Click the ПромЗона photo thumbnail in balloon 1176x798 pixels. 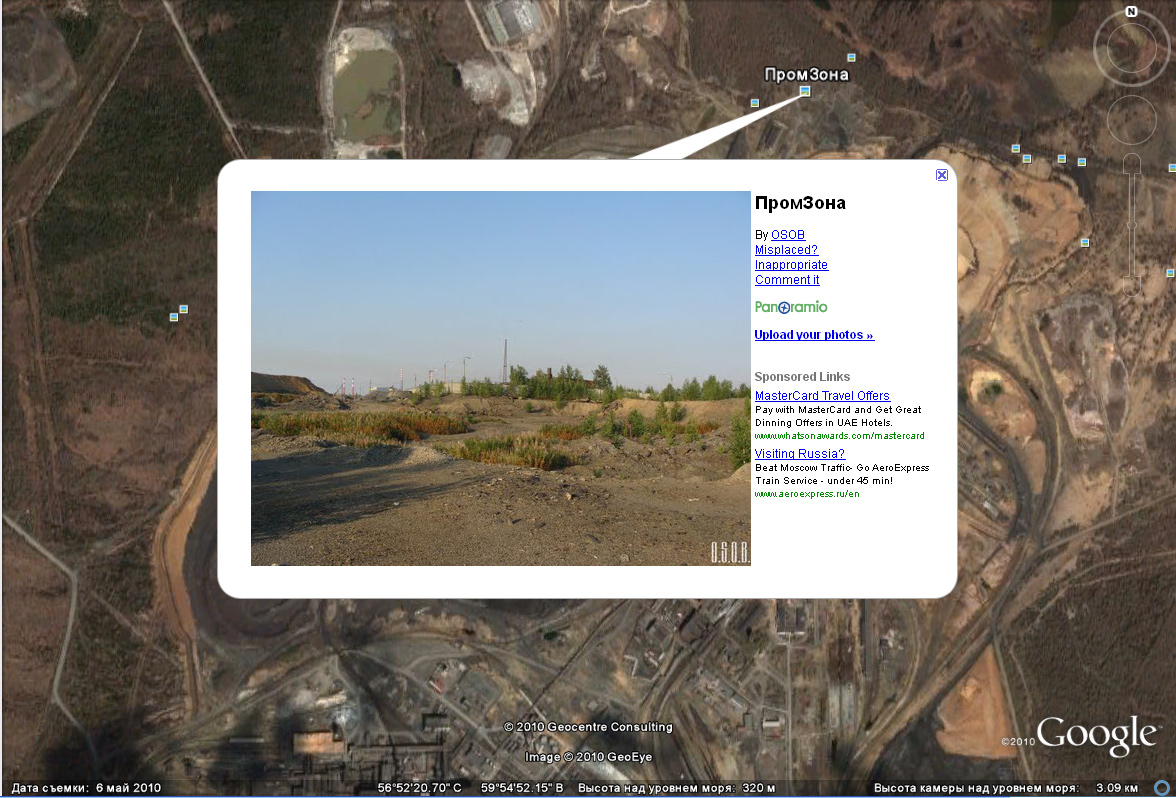(x=500, y=378)
